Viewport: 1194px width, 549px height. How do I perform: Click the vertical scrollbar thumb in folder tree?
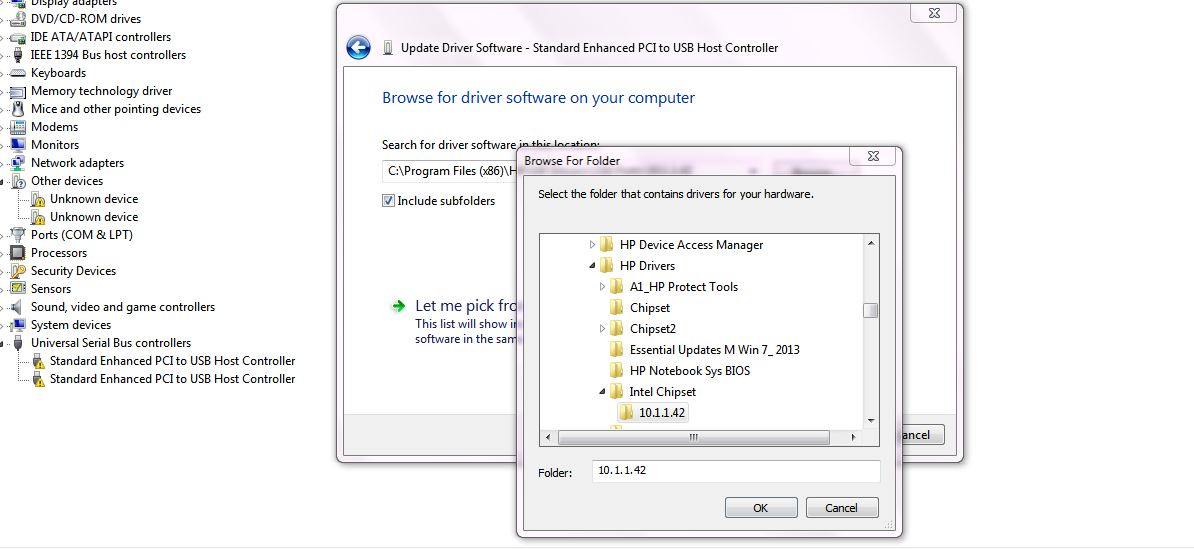(x=870, y=310)
